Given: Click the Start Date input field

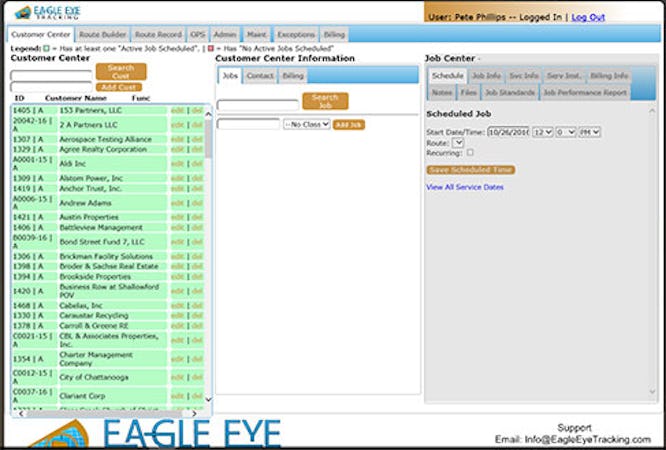Looking at the screenshot, I should [508, 132].
